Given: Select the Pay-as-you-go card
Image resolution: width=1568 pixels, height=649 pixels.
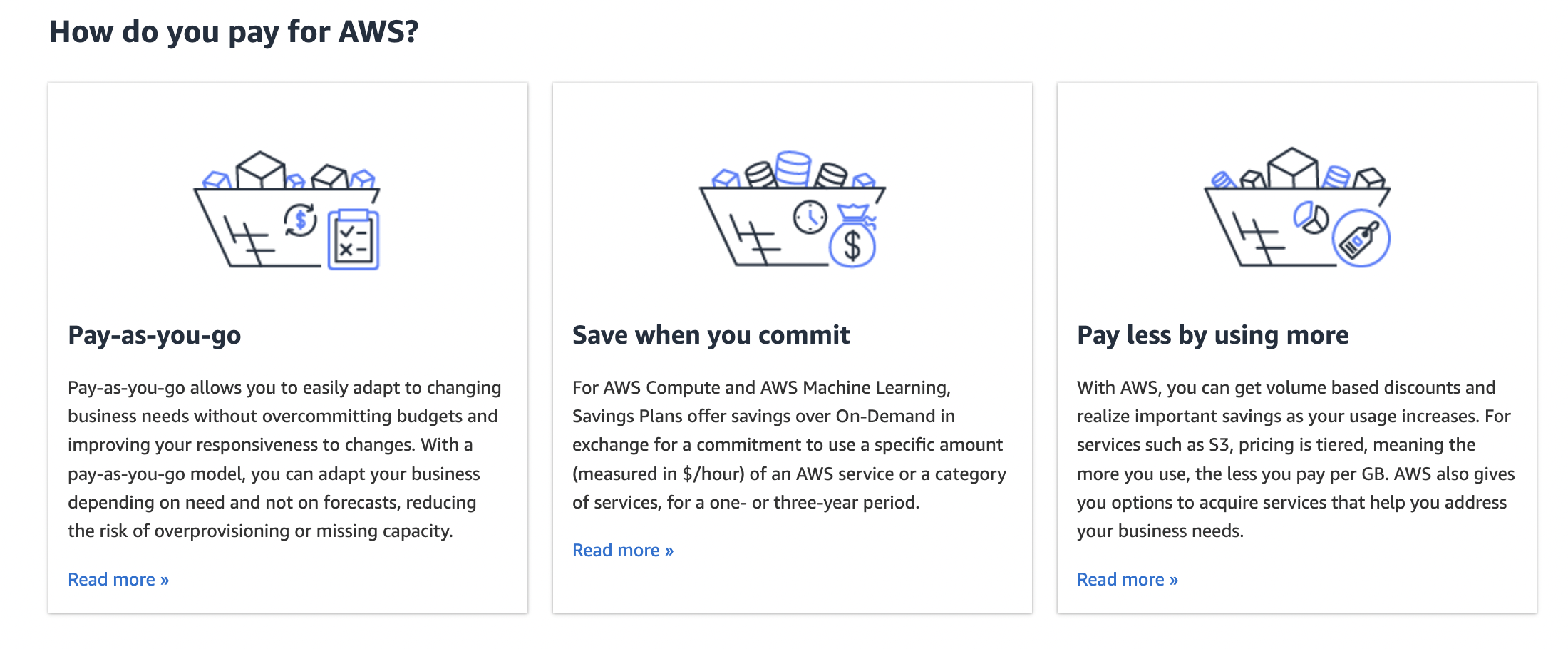Looking at the screenshot, I should pyautogui.click(x=288, y=346).
